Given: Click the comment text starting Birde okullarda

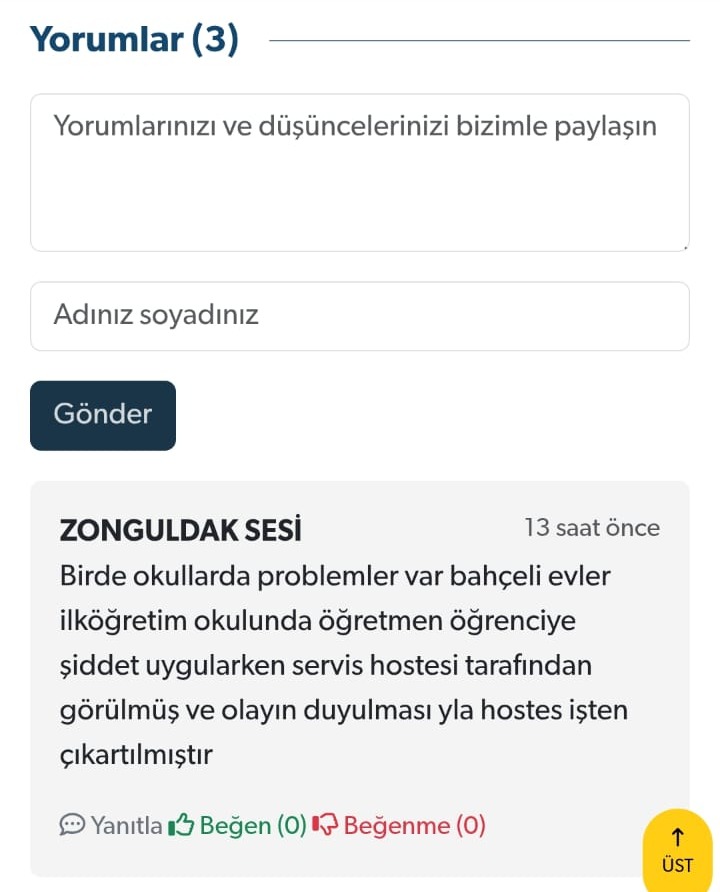Looking at the screenshot, I should (344, 665).
